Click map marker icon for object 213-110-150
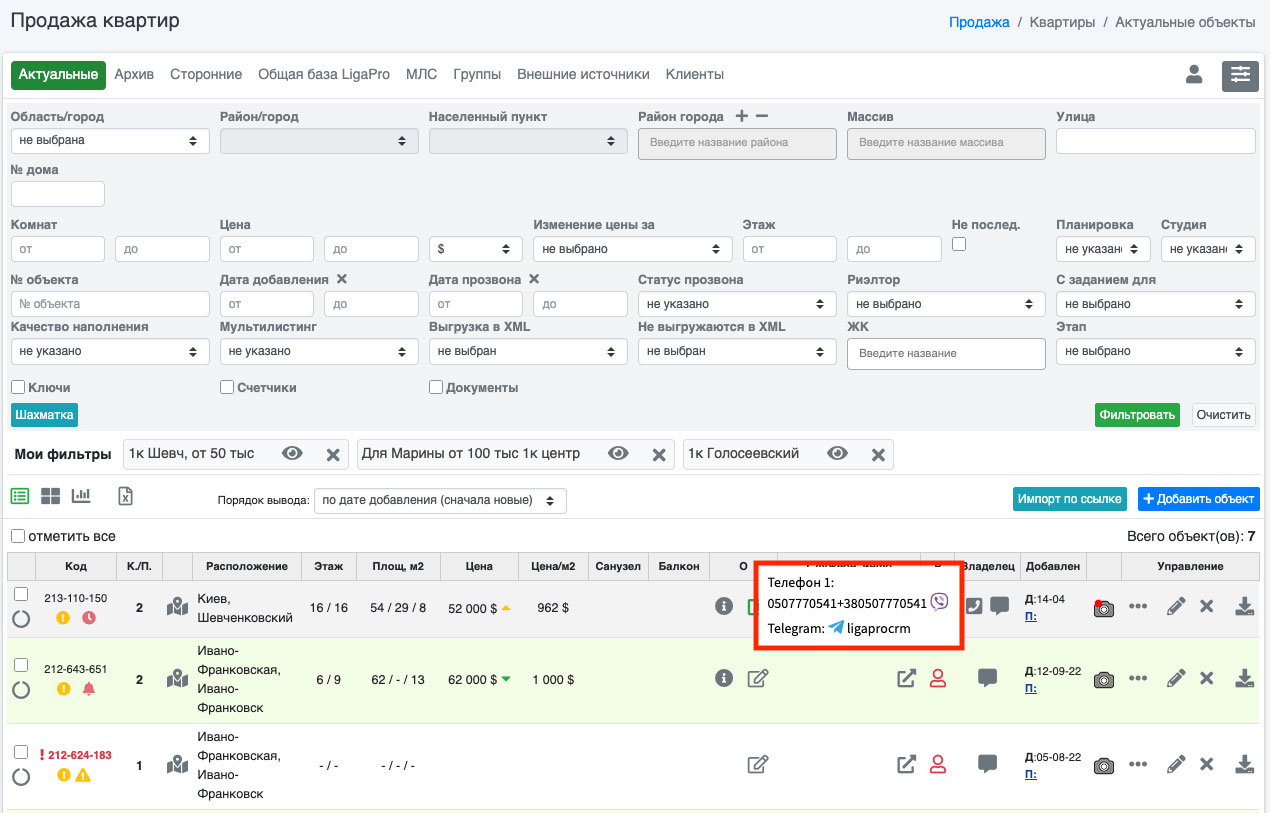 [x=177, y=607]
